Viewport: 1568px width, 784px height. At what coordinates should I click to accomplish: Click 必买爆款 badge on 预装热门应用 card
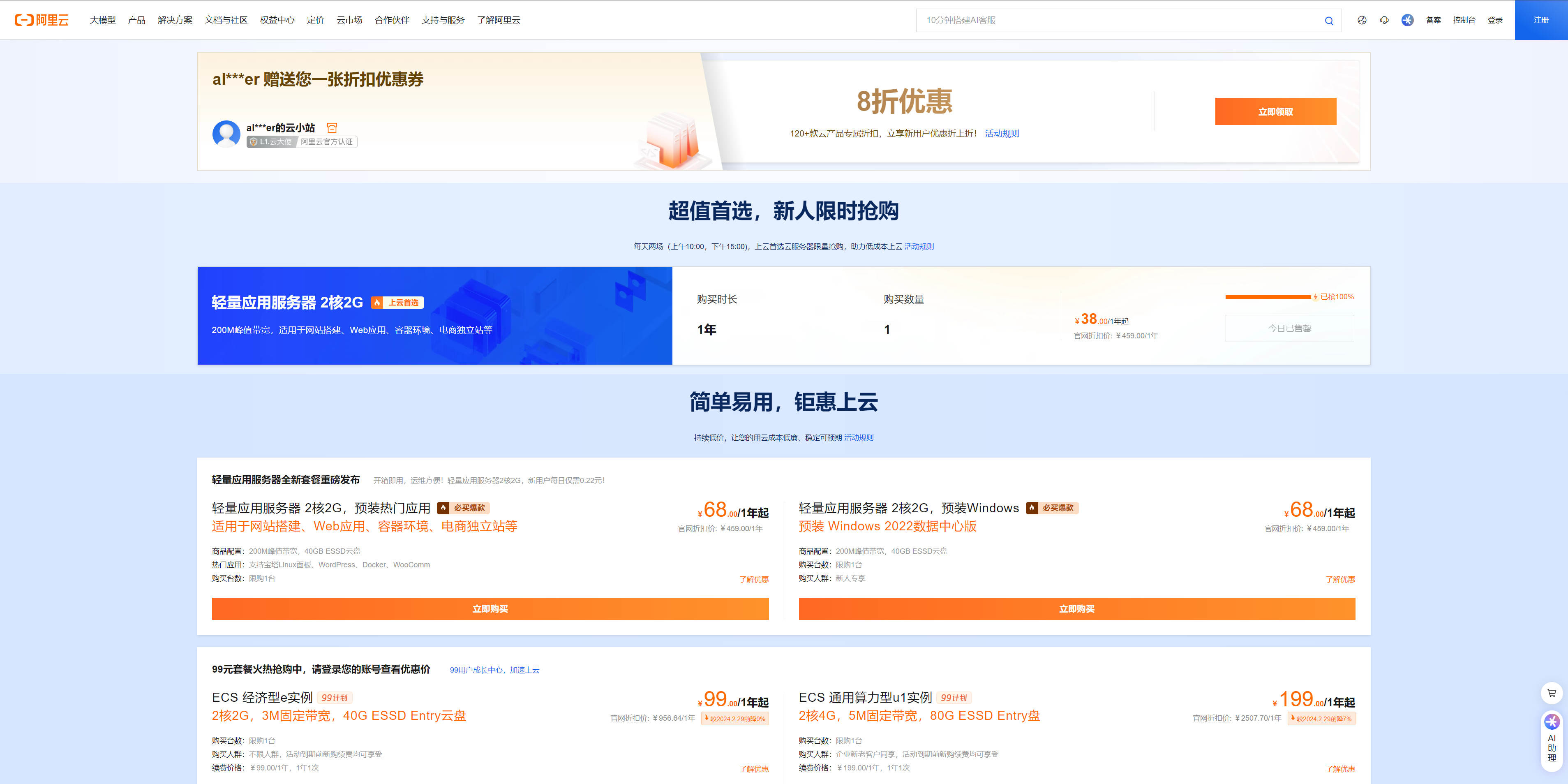tap(463, 508)
